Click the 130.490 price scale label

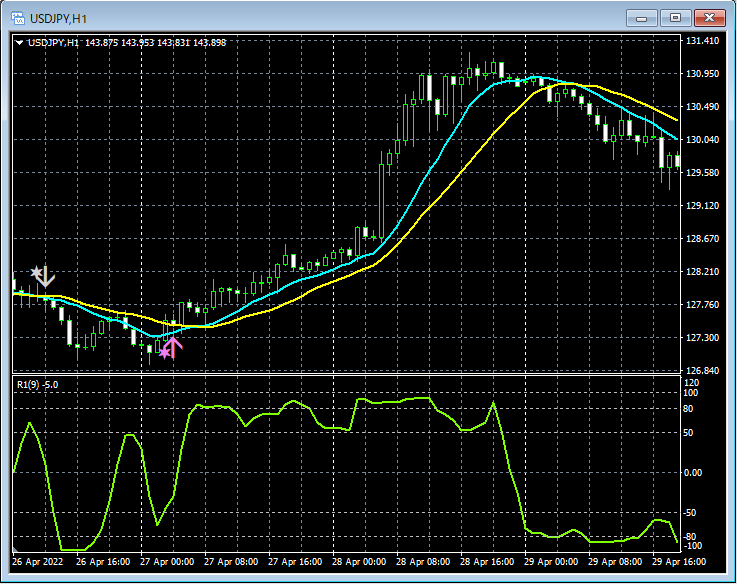click(702, 107)
